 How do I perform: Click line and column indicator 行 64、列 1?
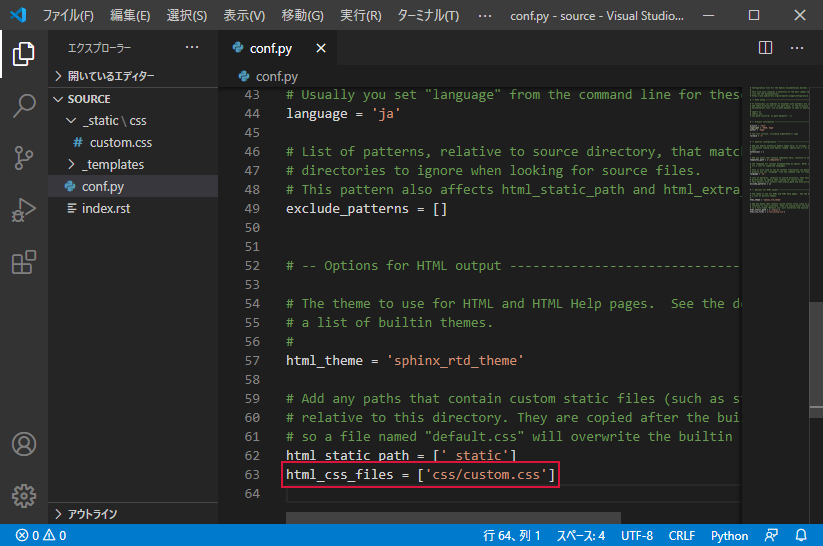(512, 536)
